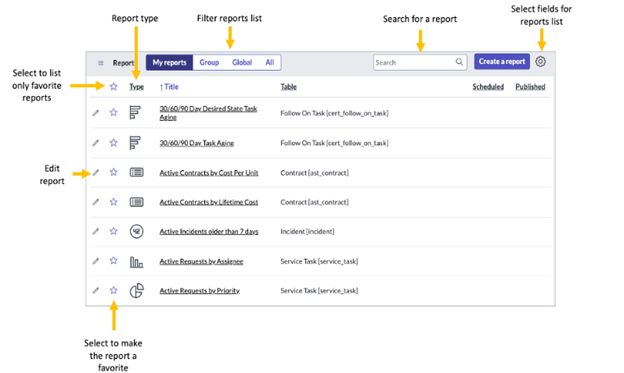Click list type icon for Contracts by Lifetime Cost

[x=136, y=202]
